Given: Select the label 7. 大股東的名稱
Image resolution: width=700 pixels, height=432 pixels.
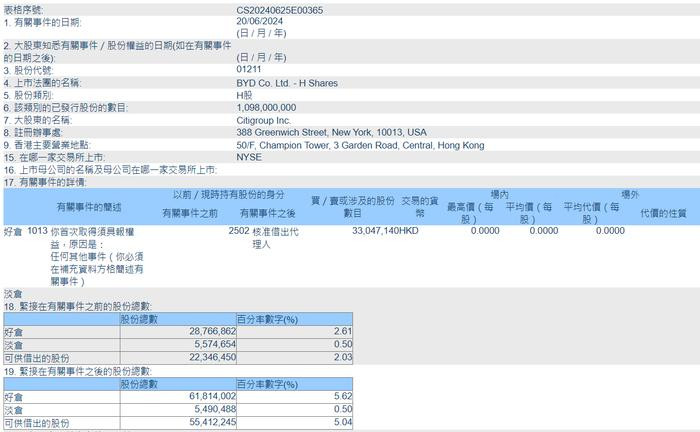Looking at the screenshot, I should point(38,120).
